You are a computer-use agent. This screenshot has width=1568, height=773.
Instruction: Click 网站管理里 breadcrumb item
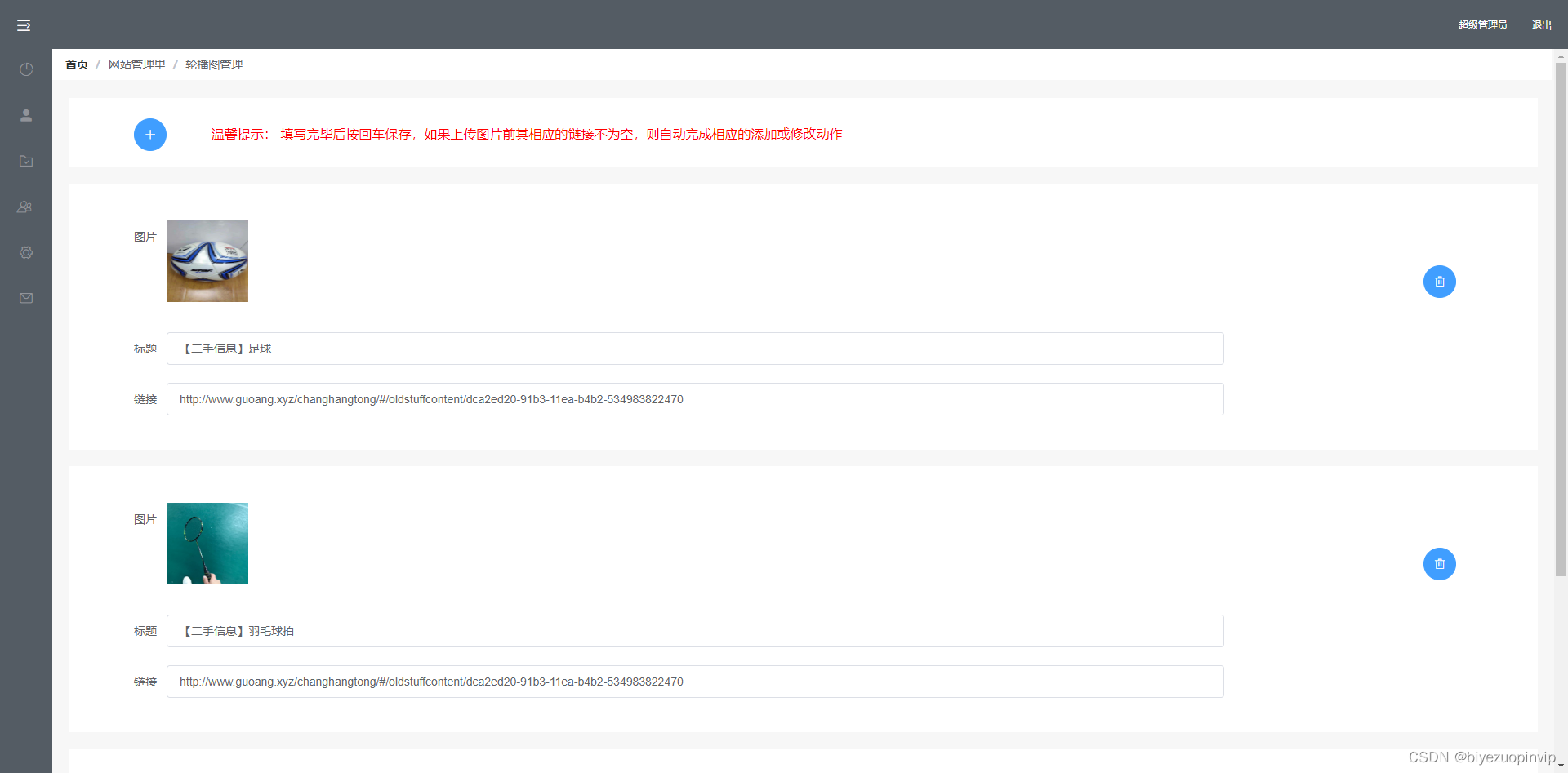tap(137, 64)
